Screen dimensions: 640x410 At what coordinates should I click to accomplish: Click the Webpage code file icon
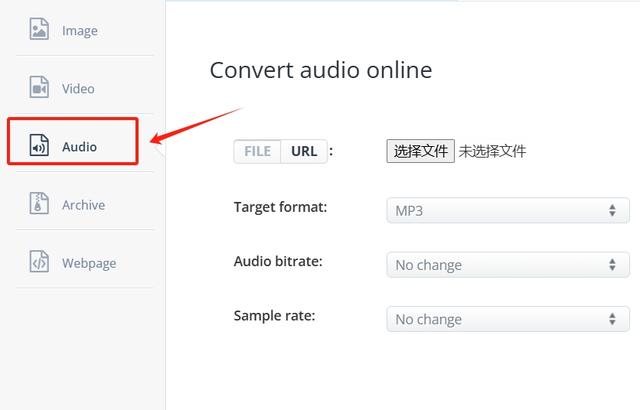tap(39, 261)
